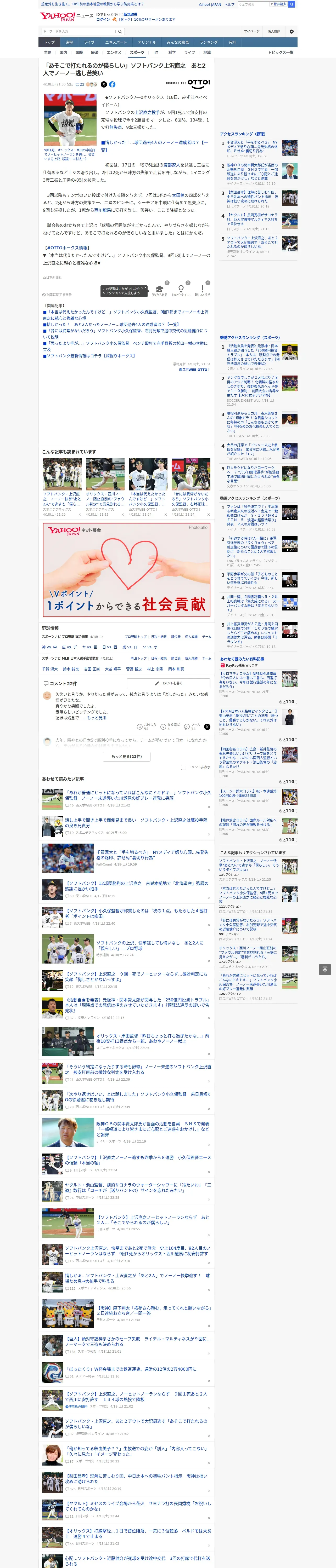
Task: Tick the コメント非表示 checkbox
Action: (183, 767)
